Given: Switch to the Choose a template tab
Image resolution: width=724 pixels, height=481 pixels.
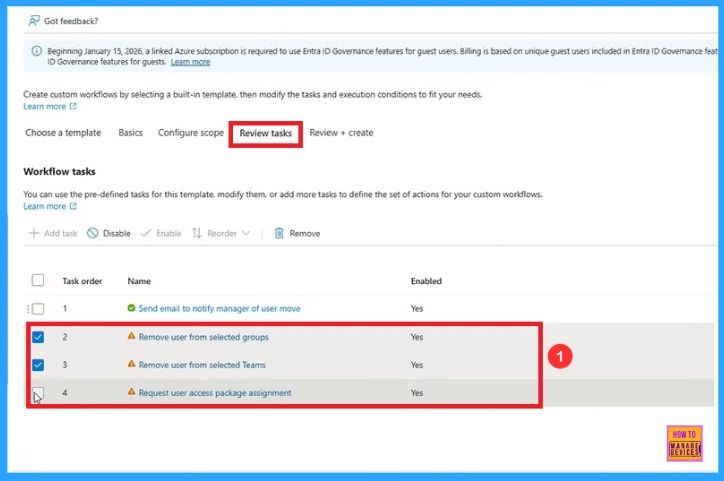Looking at the screenshot, I should point(63,133).
